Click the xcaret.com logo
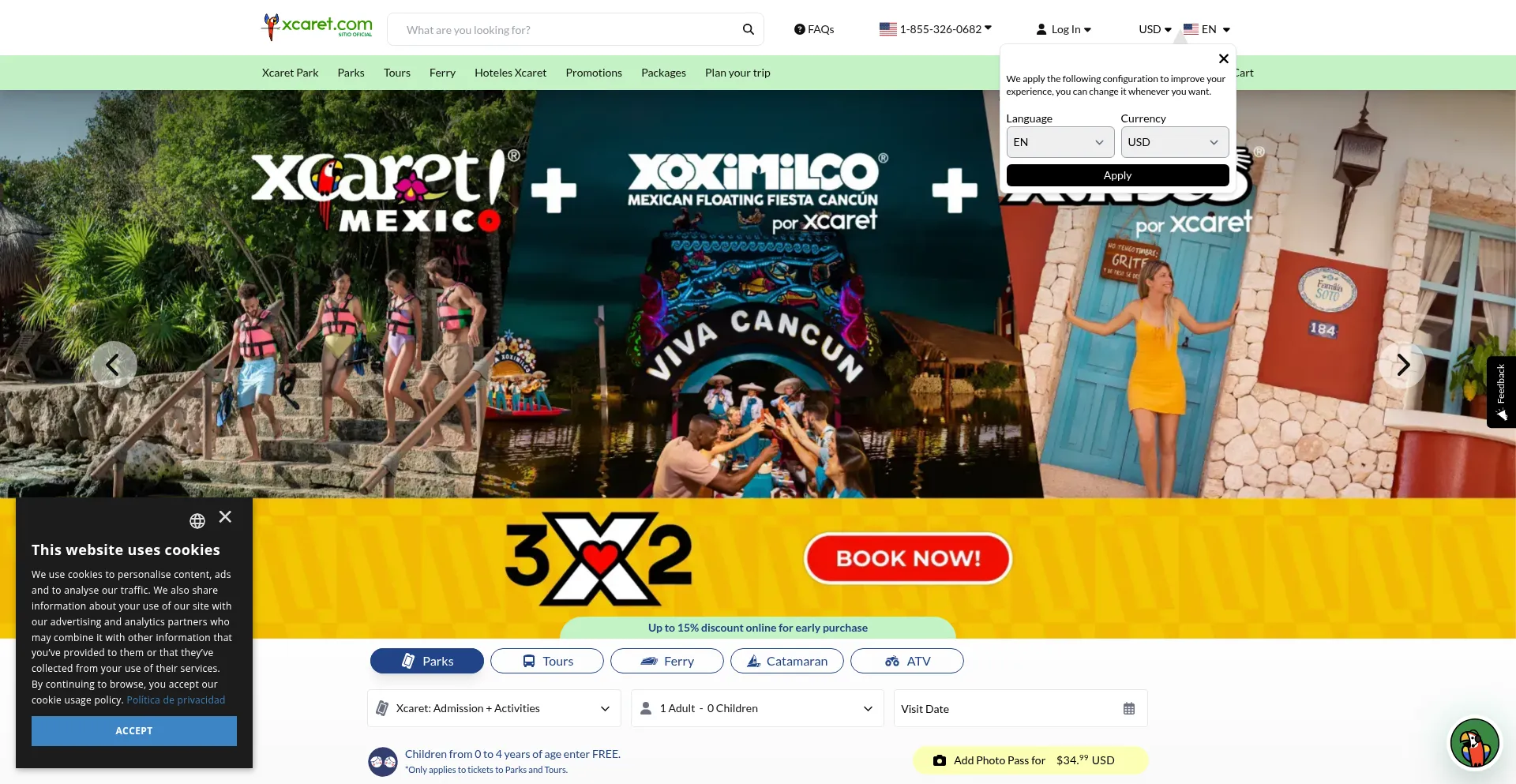The image size is (1516, 784). [x=317, y=27]
